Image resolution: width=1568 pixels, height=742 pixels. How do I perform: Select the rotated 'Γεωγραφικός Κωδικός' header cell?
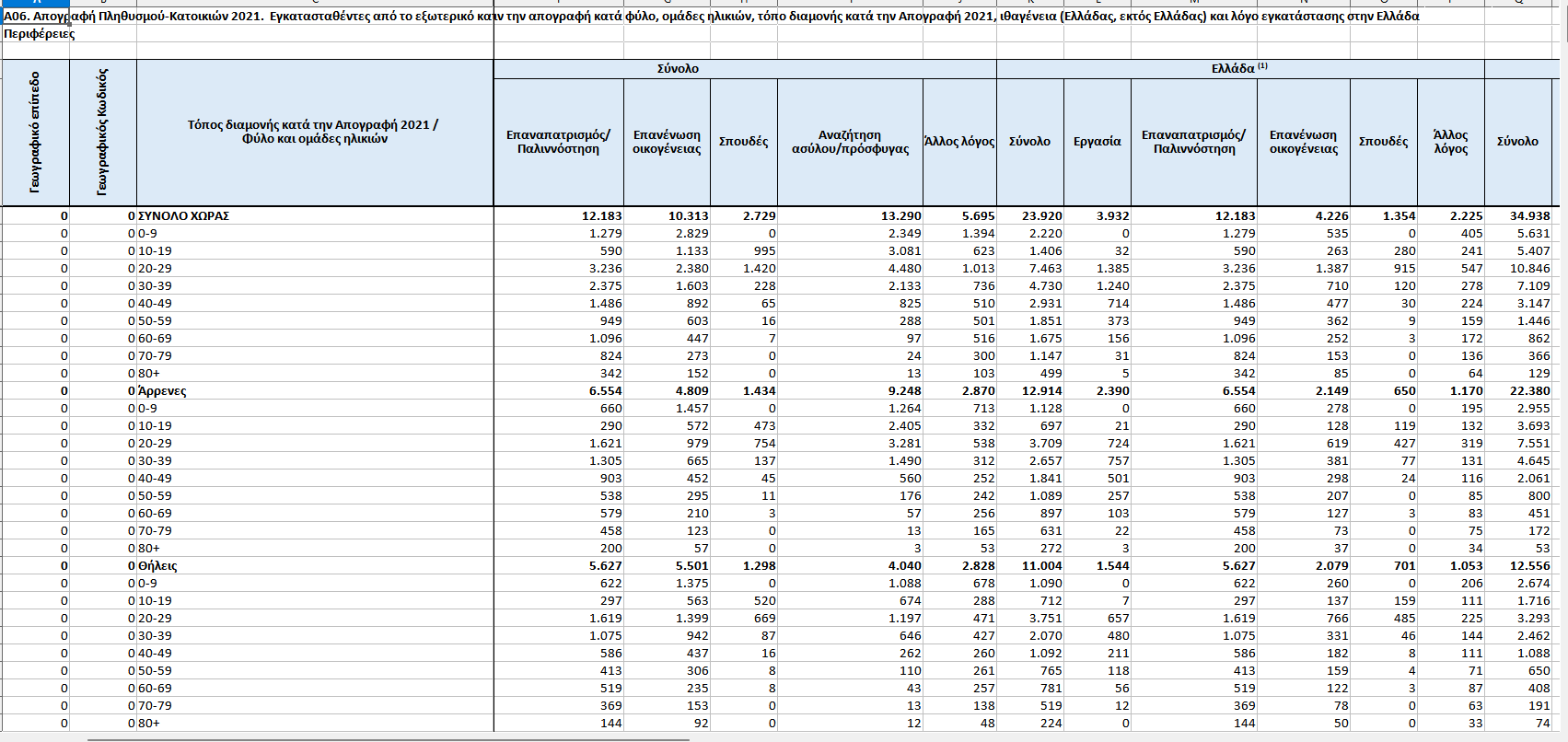point(103,133)
